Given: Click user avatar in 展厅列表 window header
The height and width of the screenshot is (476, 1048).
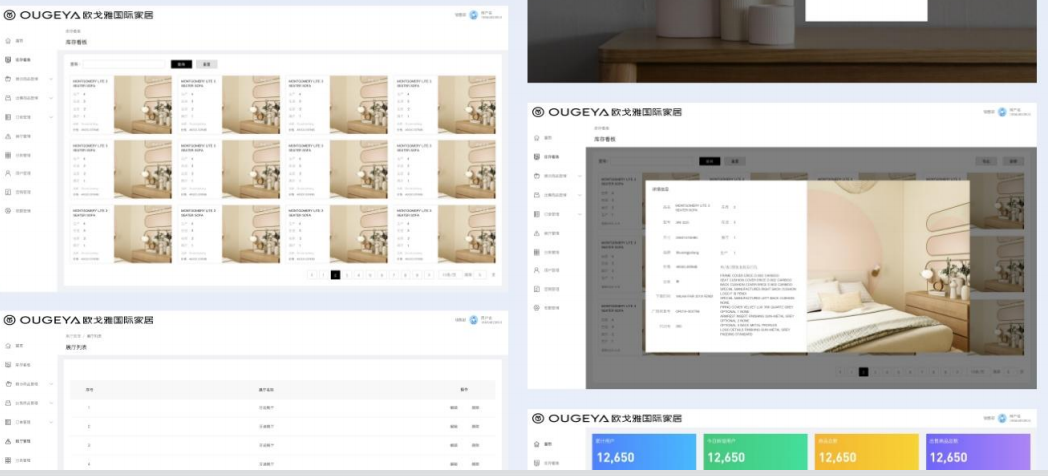Looking at the screenshot, I should tap(473, 320).
